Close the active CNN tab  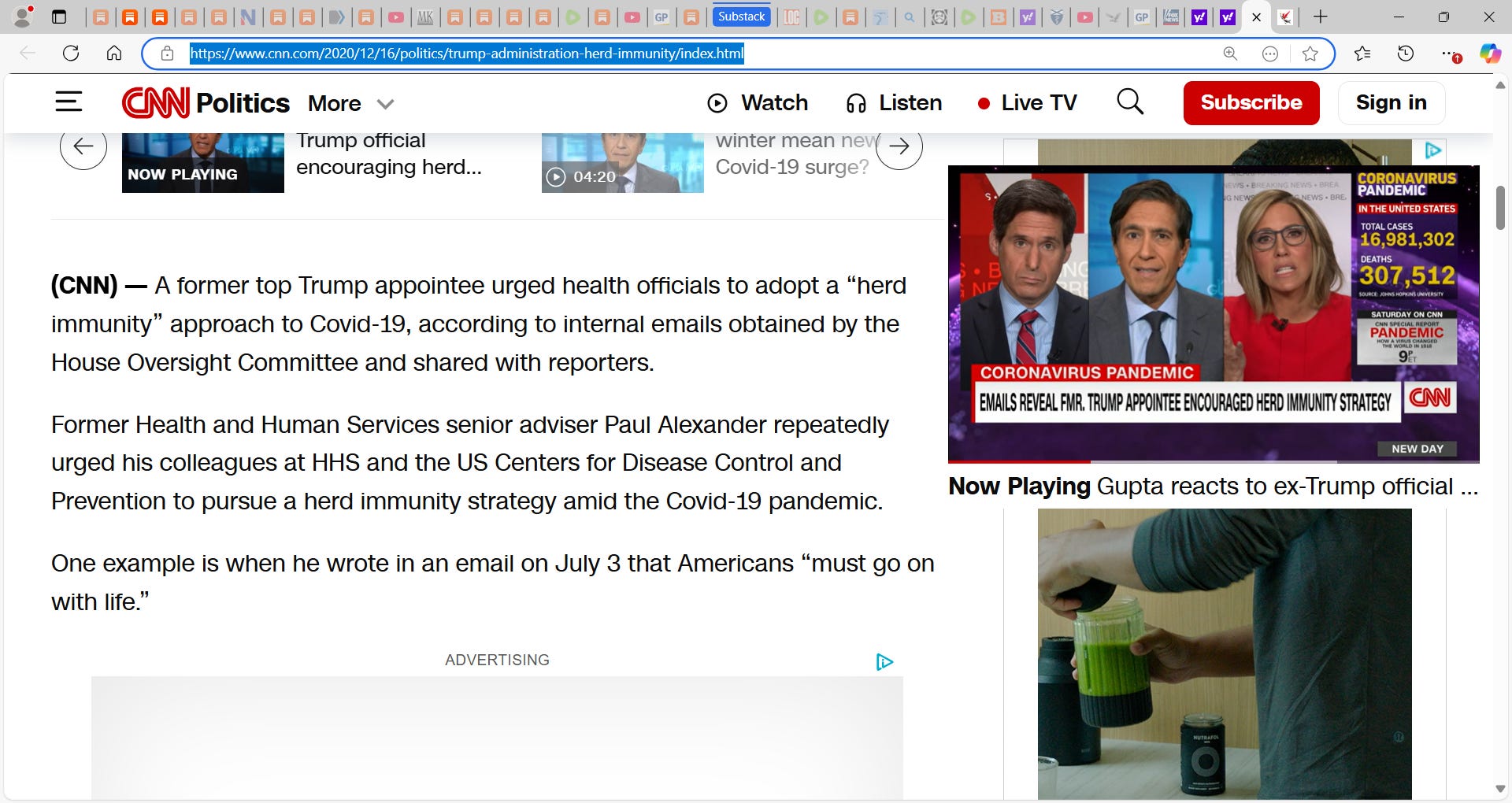pos(1256,17)
